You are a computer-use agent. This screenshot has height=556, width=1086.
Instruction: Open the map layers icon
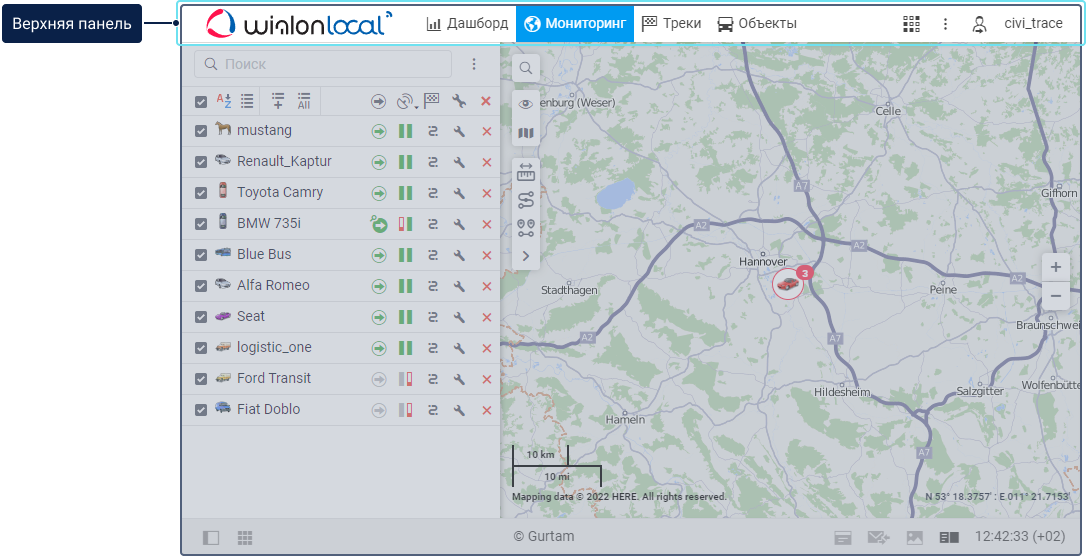526,133
